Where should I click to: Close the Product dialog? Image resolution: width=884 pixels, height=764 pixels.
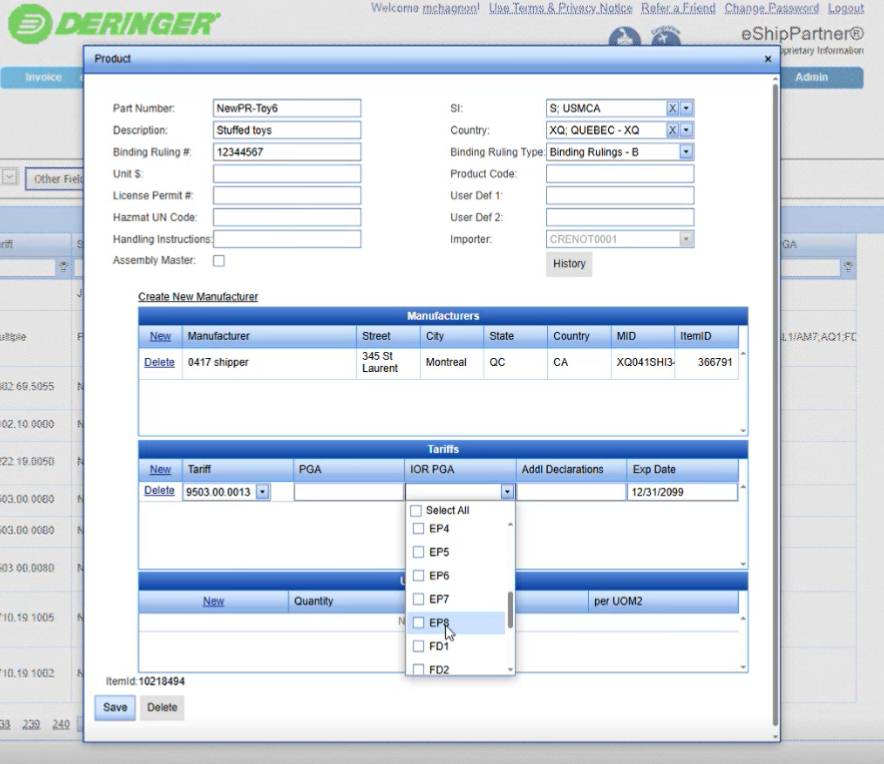(768, 59)
